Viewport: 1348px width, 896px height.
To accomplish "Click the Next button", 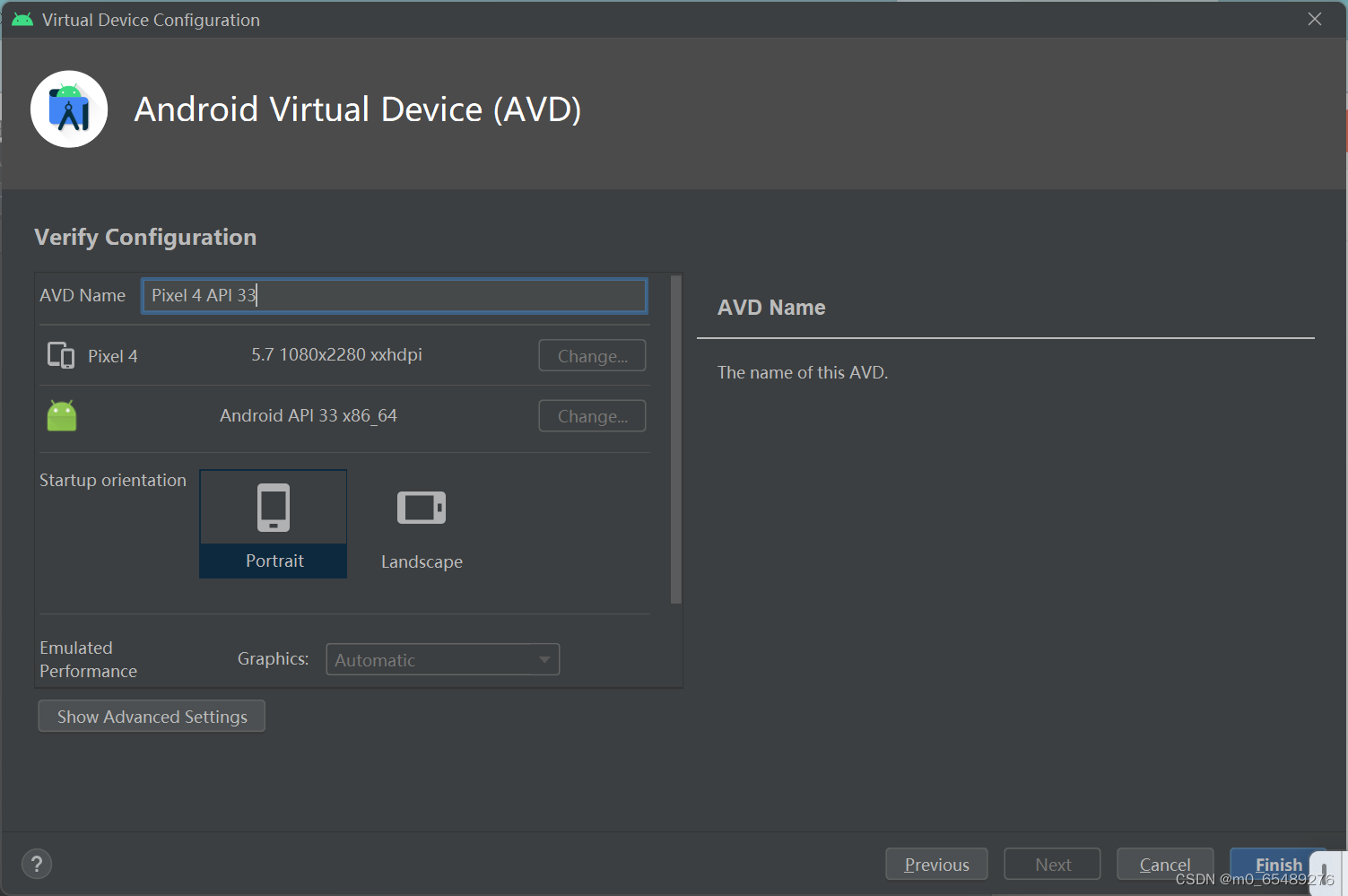I will [x=1053, y=865].
